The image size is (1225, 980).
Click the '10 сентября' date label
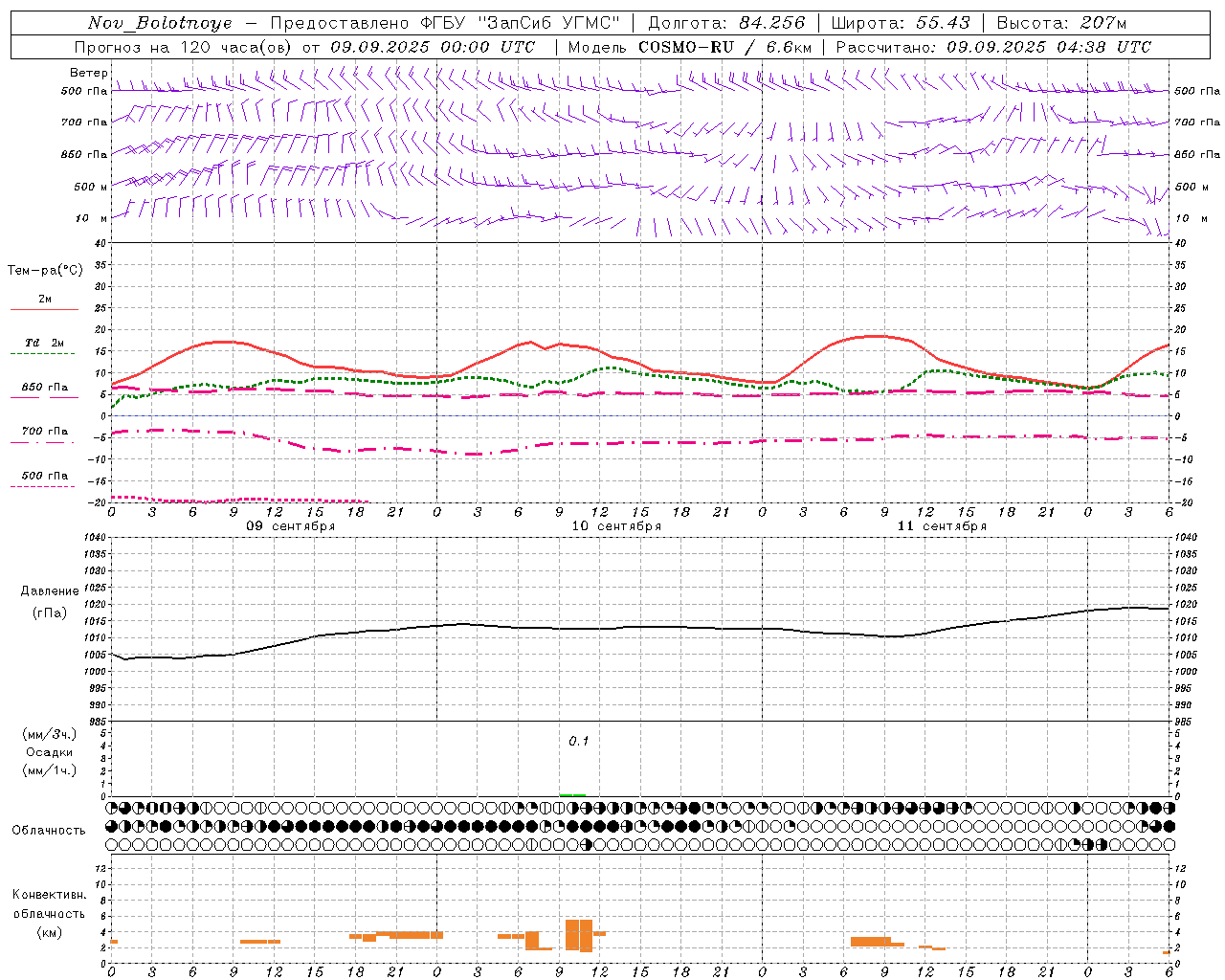616,526
